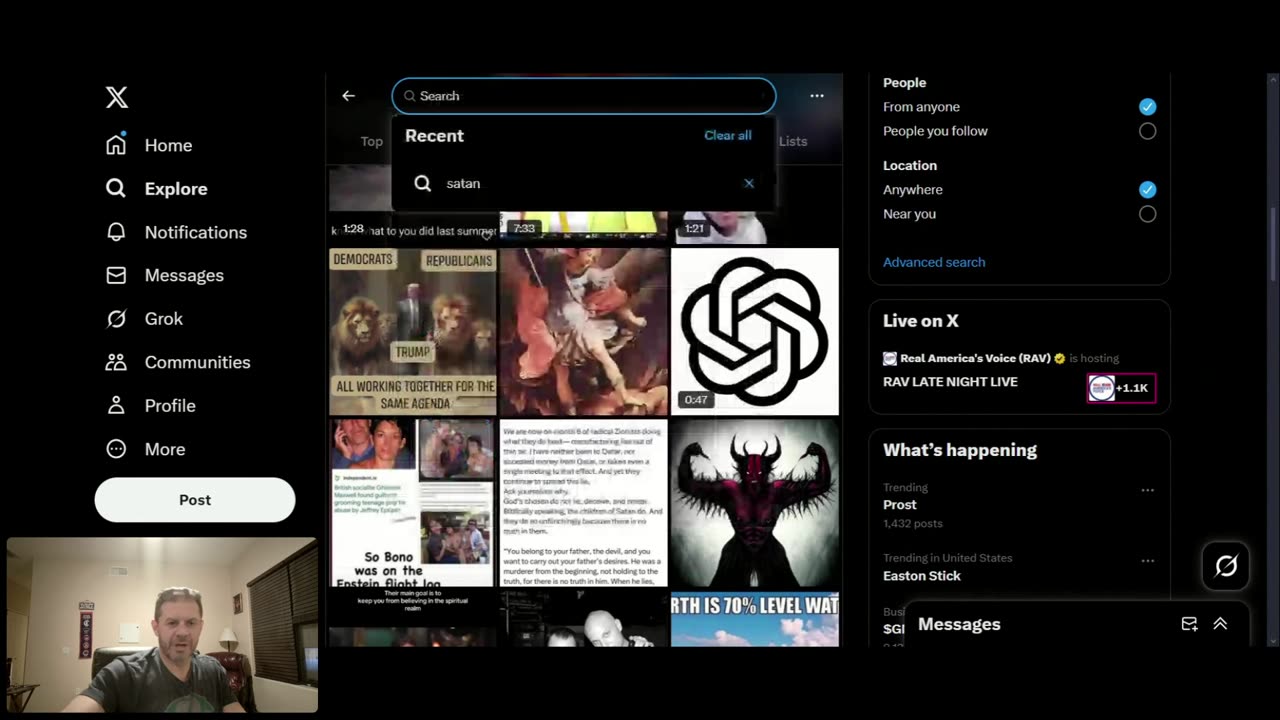Click the Notifications bell icon
Image resolution: width=1280 pixels, height=720 pixels.
116,232
